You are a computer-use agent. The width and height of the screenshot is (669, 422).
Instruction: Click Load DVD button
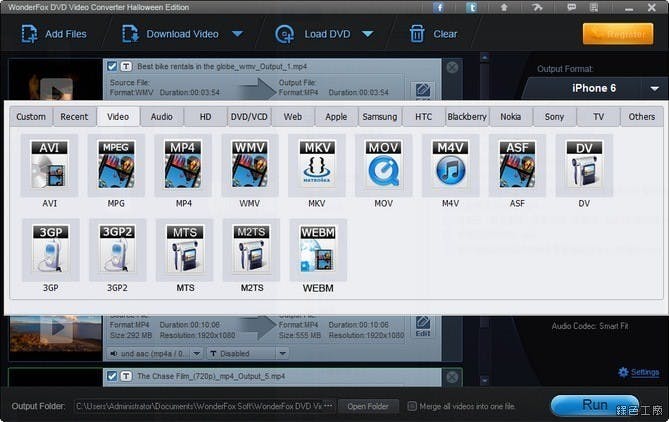[x=313, y=34]
